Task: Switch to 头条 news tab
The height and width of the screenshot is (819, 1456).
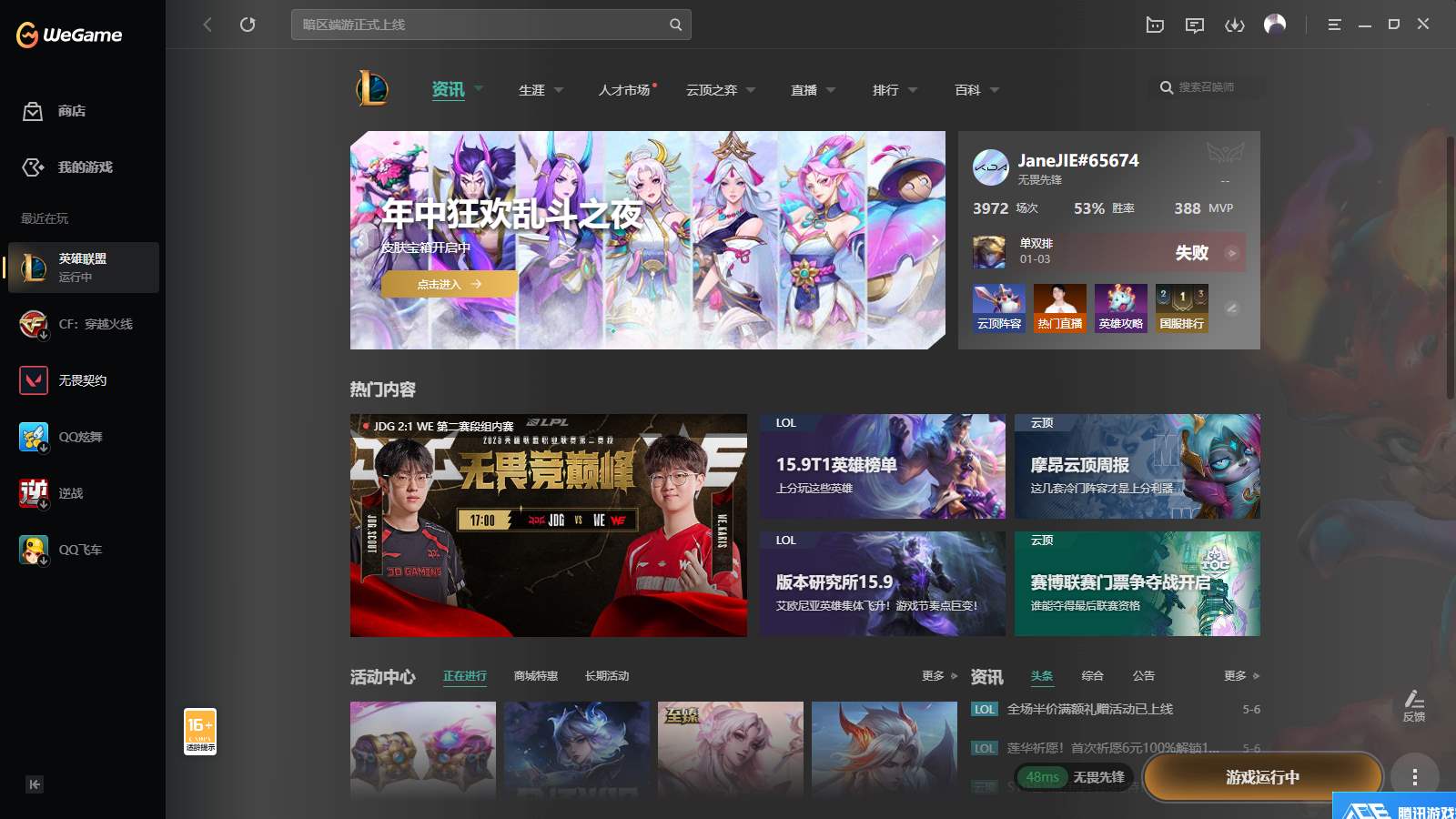Action: 1042,676
